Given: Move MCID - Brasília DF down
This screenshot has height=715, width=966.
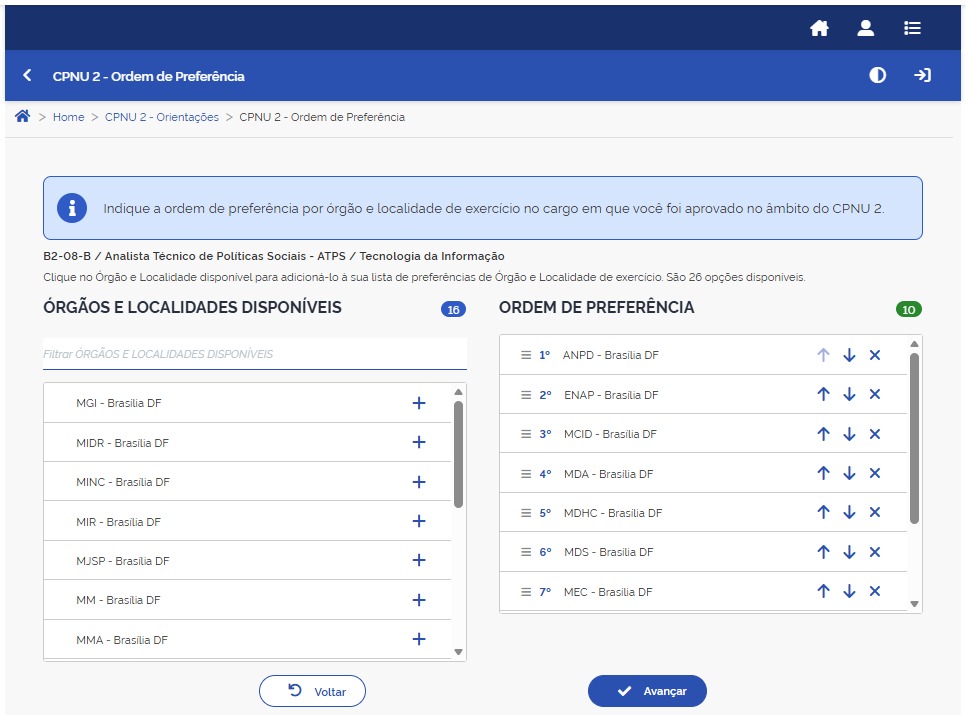Looking at the screenshot, I should (849, 434).
